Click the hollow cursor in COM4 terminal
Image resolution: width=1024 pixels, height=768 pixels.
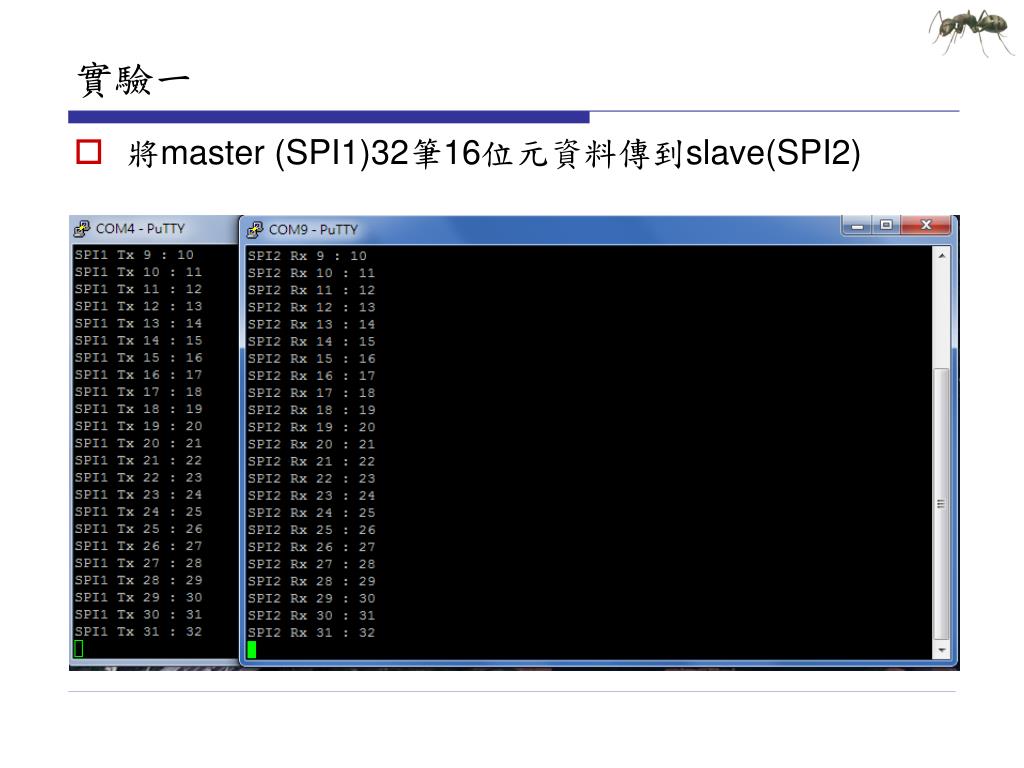pyautogui.click(x=78, y=648)
